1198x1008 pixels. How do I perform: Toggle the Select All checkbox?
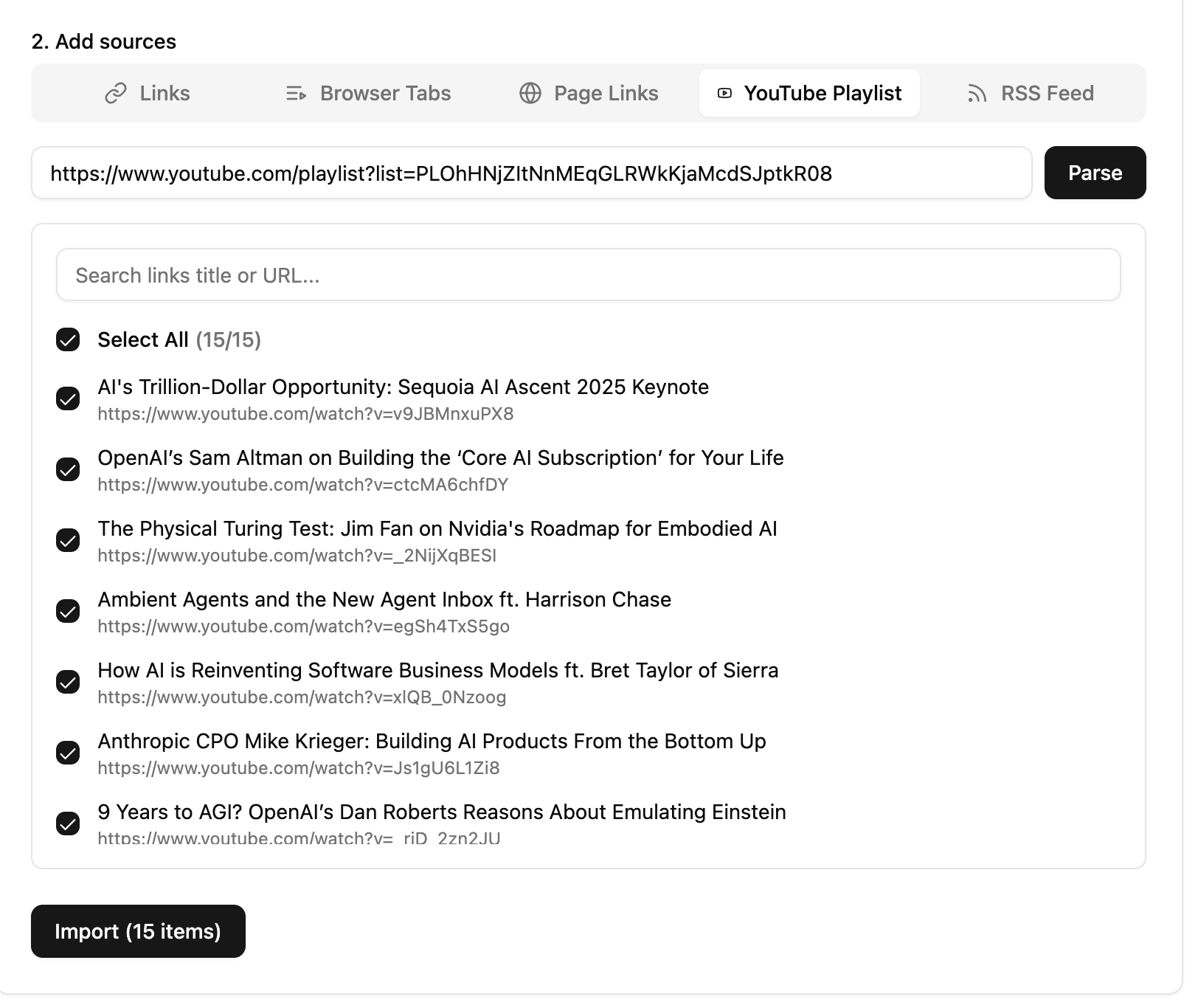point(68,339)
